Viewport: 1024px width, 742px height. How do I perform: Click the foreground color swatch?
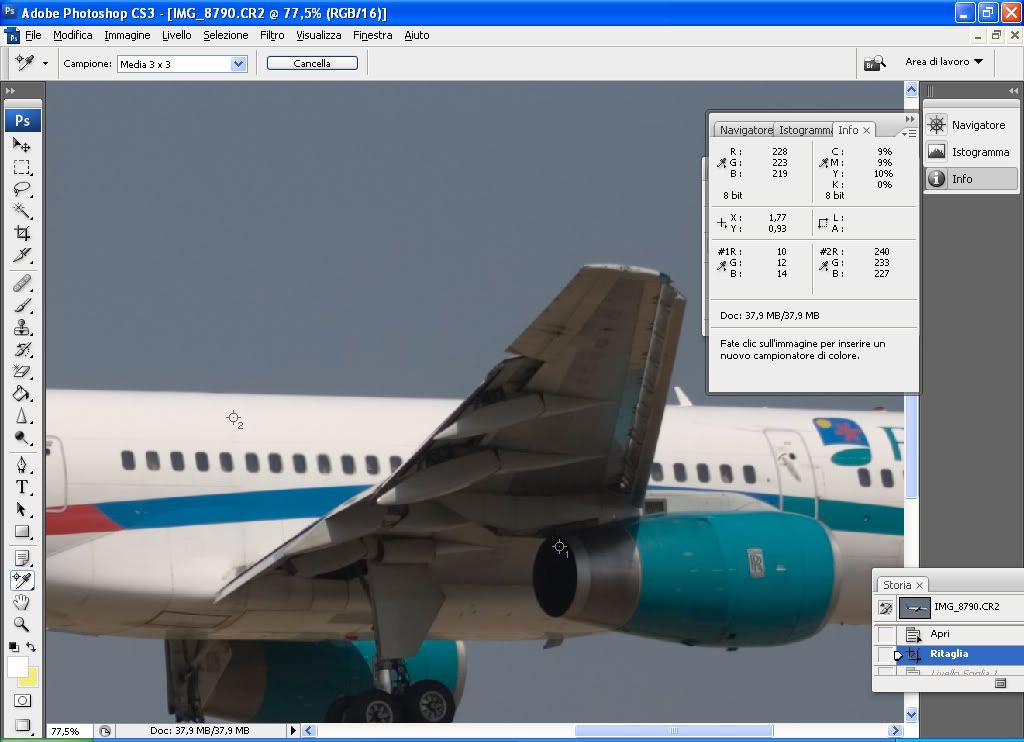[x=17, y=666]
